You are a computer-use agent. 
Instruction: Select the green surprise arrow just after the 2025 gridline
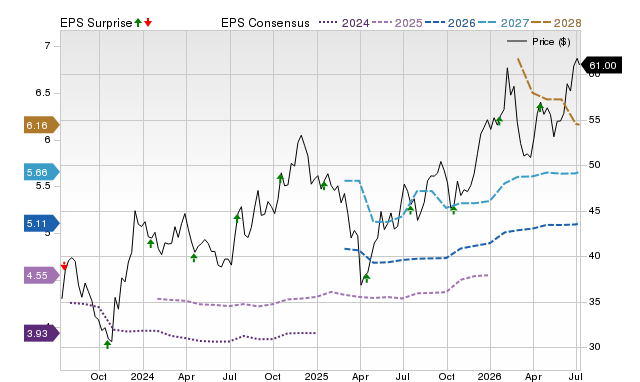click(324, 186)
